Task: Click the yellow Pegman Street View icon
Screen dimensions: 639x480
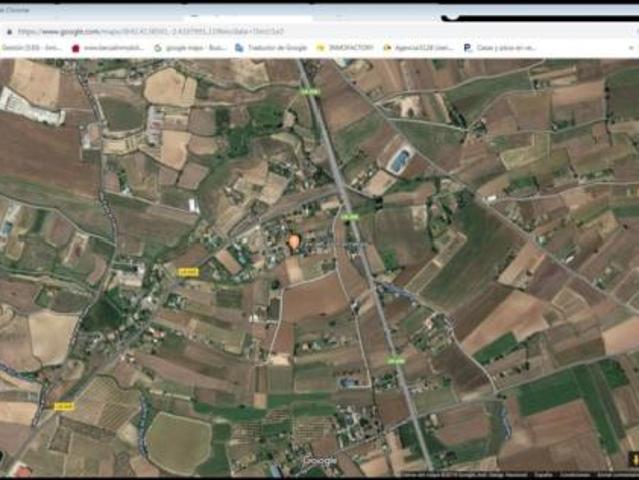Action: pos(634,459)
